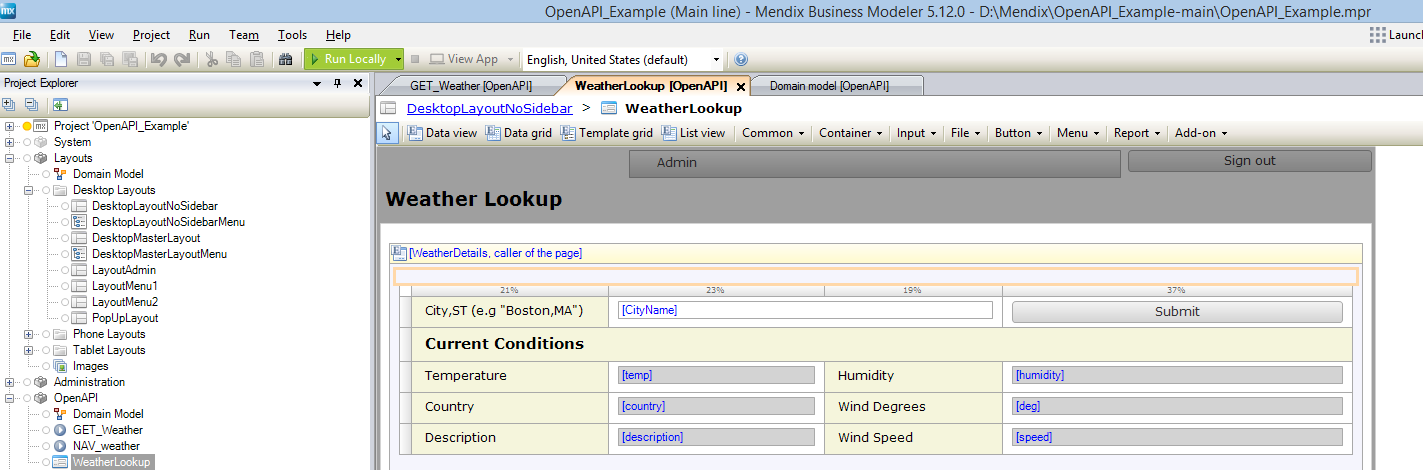
Task: Open the Common widgets dropdown
Action: point(773,133)
